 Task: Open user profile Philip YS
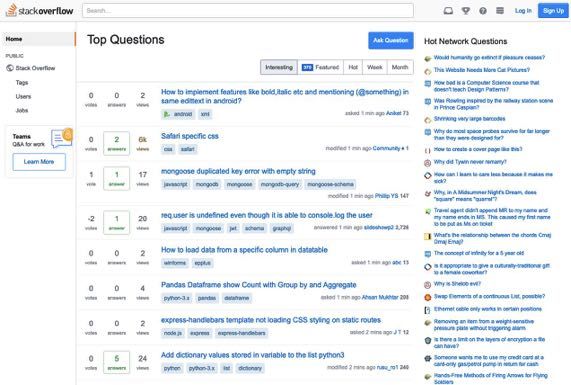click(386, 196)
